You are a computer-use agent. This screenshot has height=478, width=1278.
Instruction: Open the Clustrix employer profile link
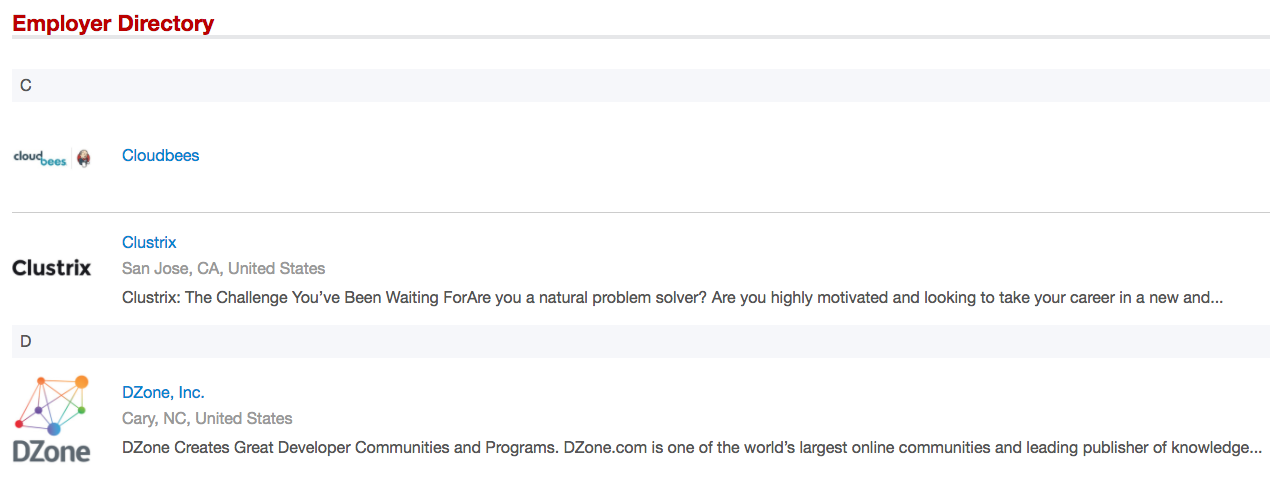149,242
